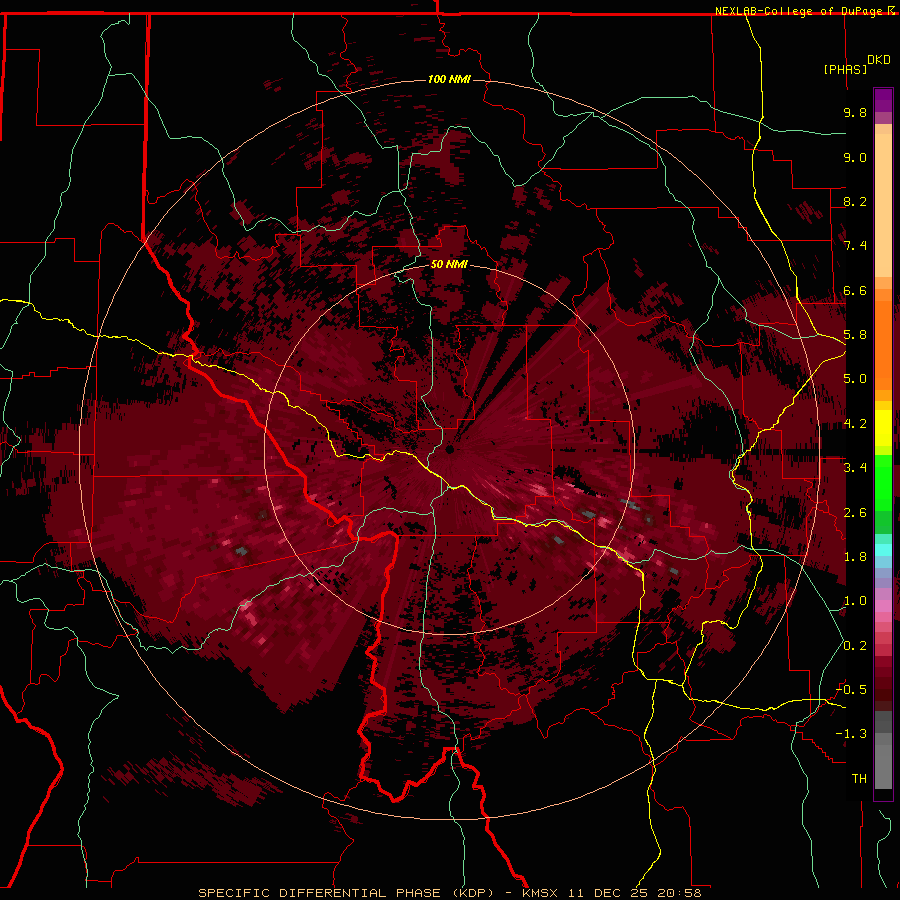Click the [PHAS] unit label
The height and width of the screenshot is (900, 900).
pos(845,69)
